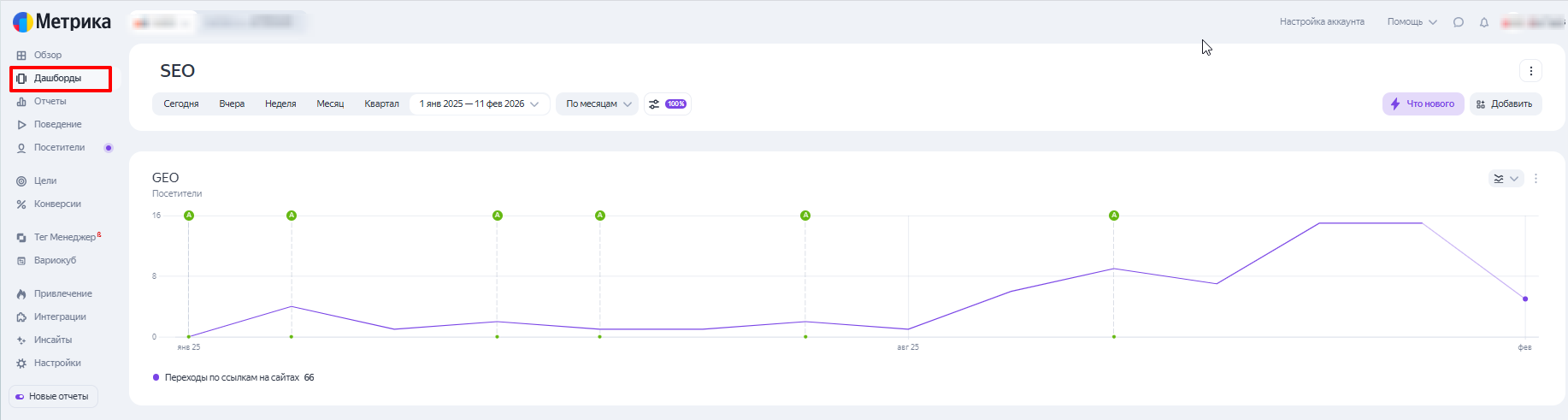Click the segmentation filter icon with 100%
1568x420 pixels.
tap(667, 104)
